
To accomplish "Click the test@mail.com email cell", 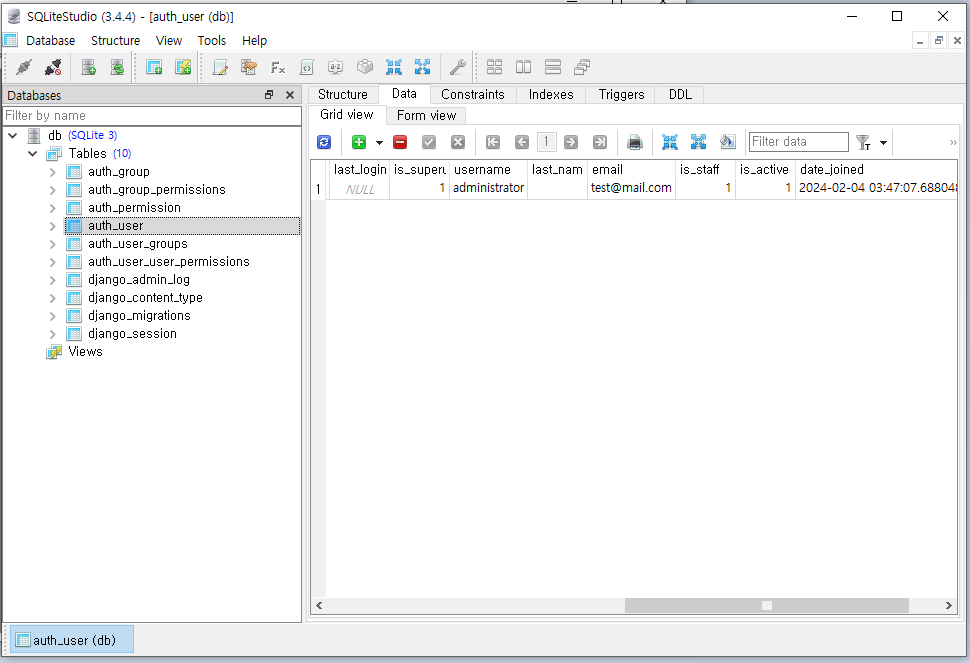I will [x=631, y=188].
